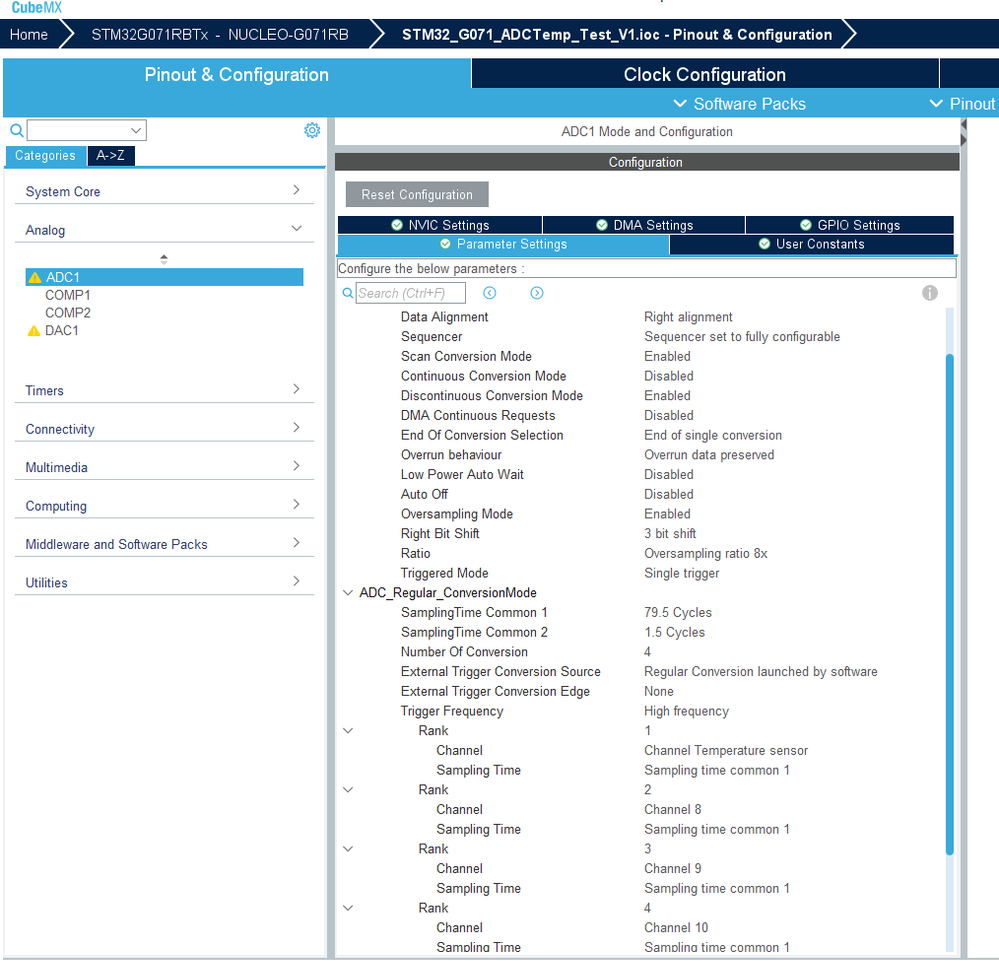Image resolution: width=999 pixels, height=961 pixels.
Task: Go to next parameter search result
Action: point(537,293)
